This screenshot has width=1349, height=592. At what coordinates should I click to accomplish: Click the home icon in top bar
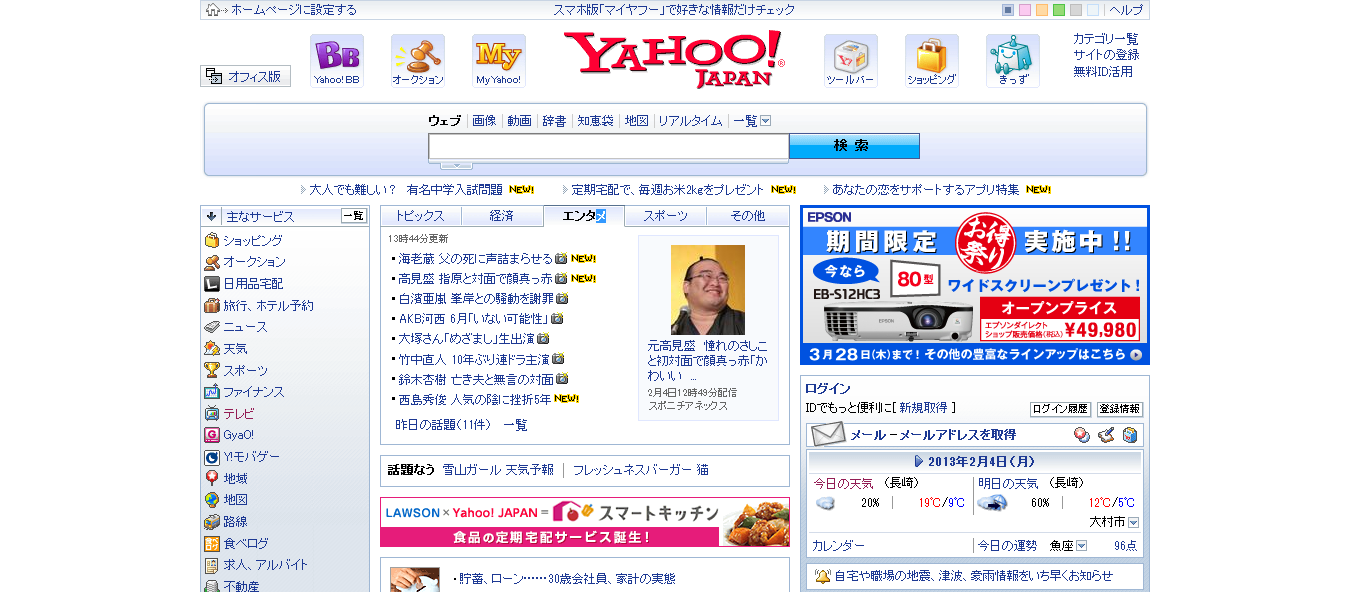[x=212, y=10]
